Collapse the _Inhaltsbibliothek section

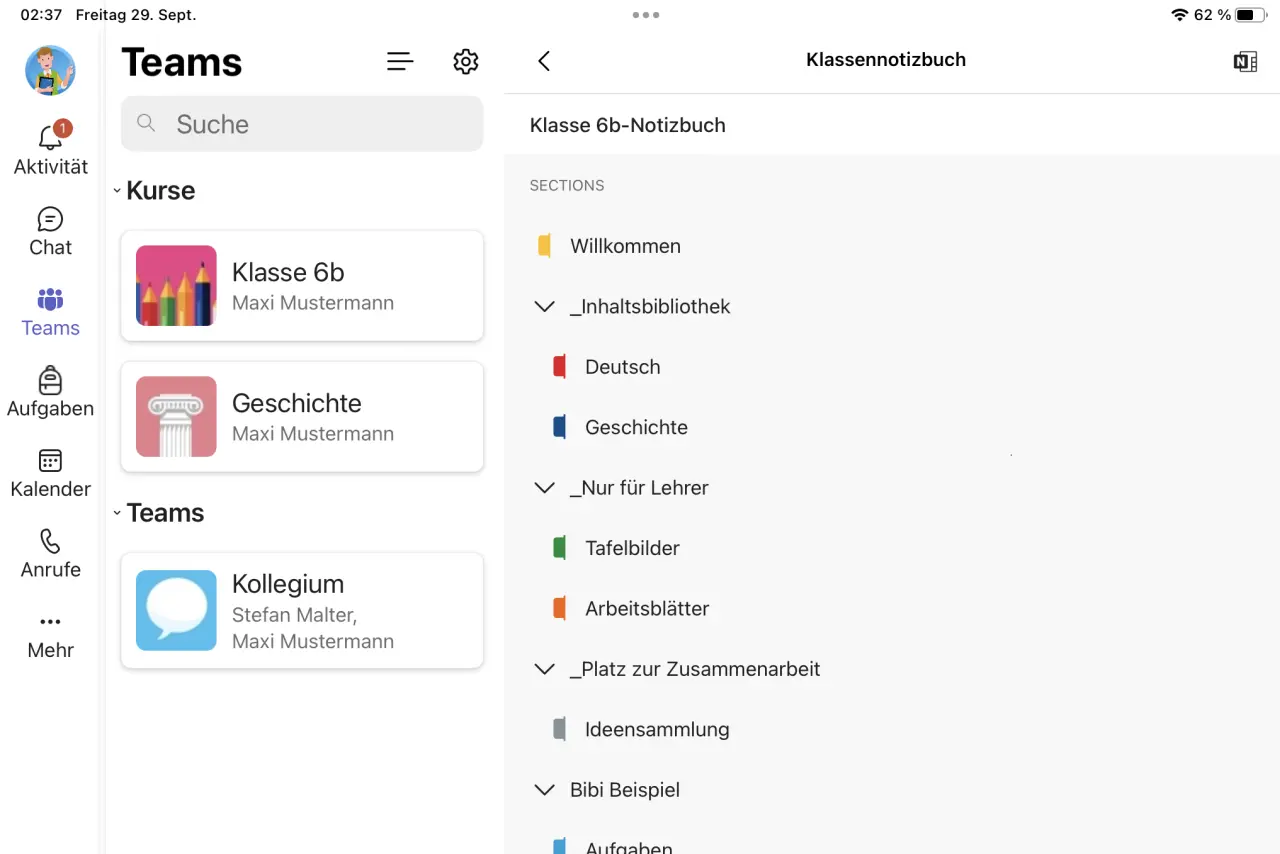(544, 307)
